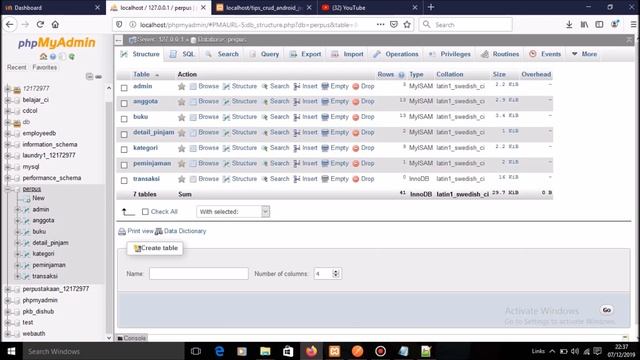The width and height of the screenshot is (640, 360).
Task: Star the anggota table as favorite
Action: pyautogui.click(x=182, y=102)
